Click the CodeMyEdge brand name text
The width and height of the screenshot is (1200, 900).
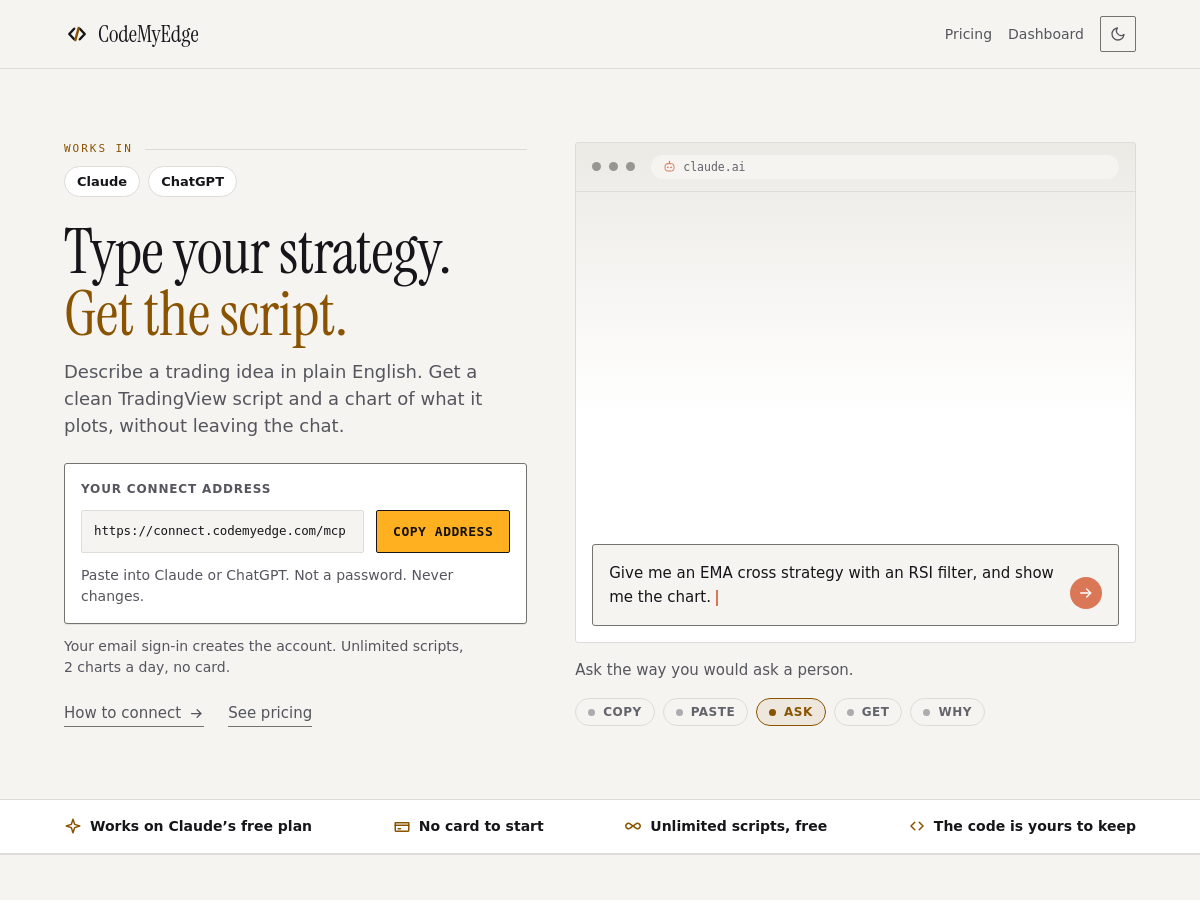[148, 35]
